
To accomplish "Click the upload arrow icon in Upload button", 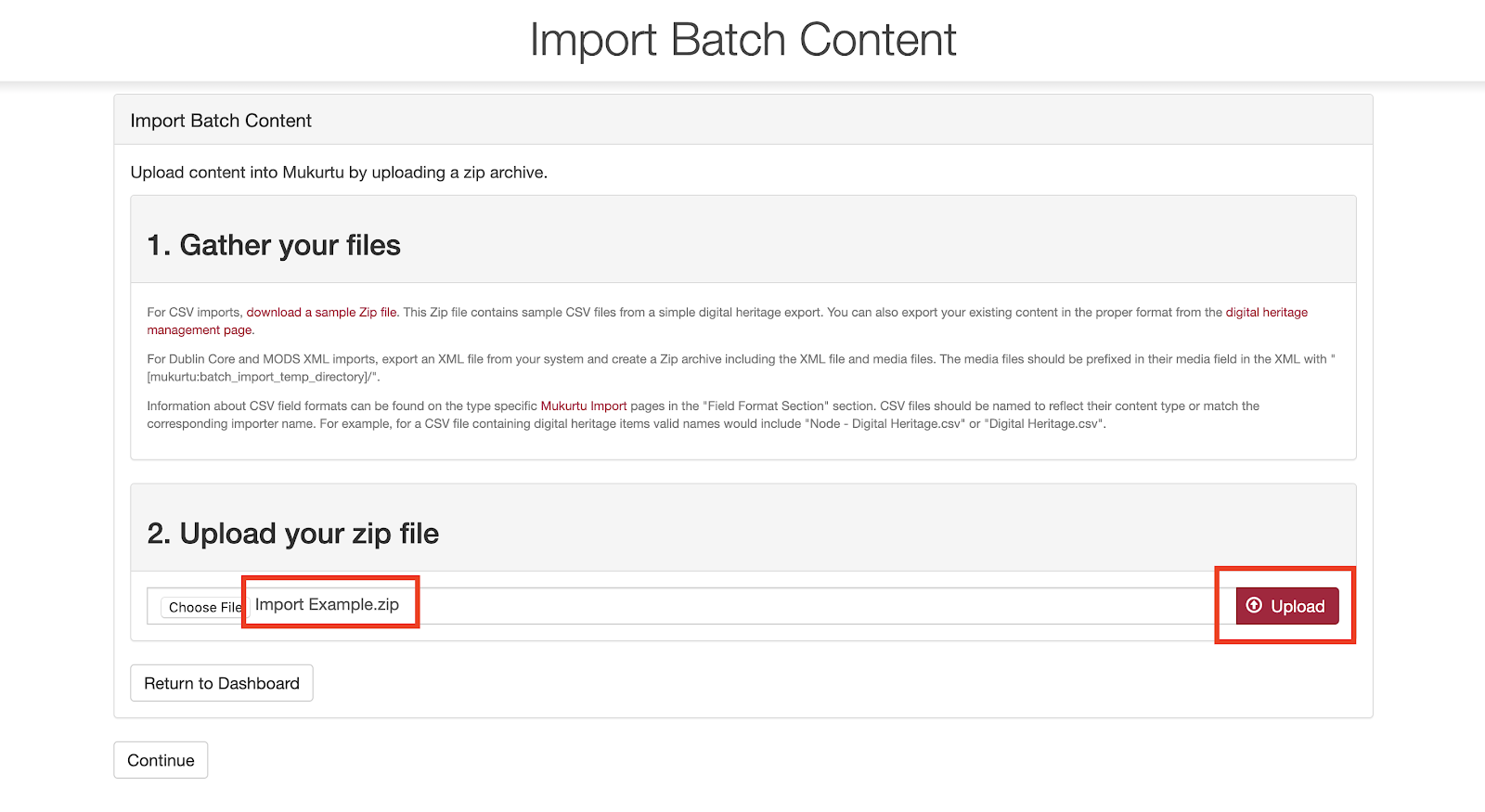I will 1254,605.
